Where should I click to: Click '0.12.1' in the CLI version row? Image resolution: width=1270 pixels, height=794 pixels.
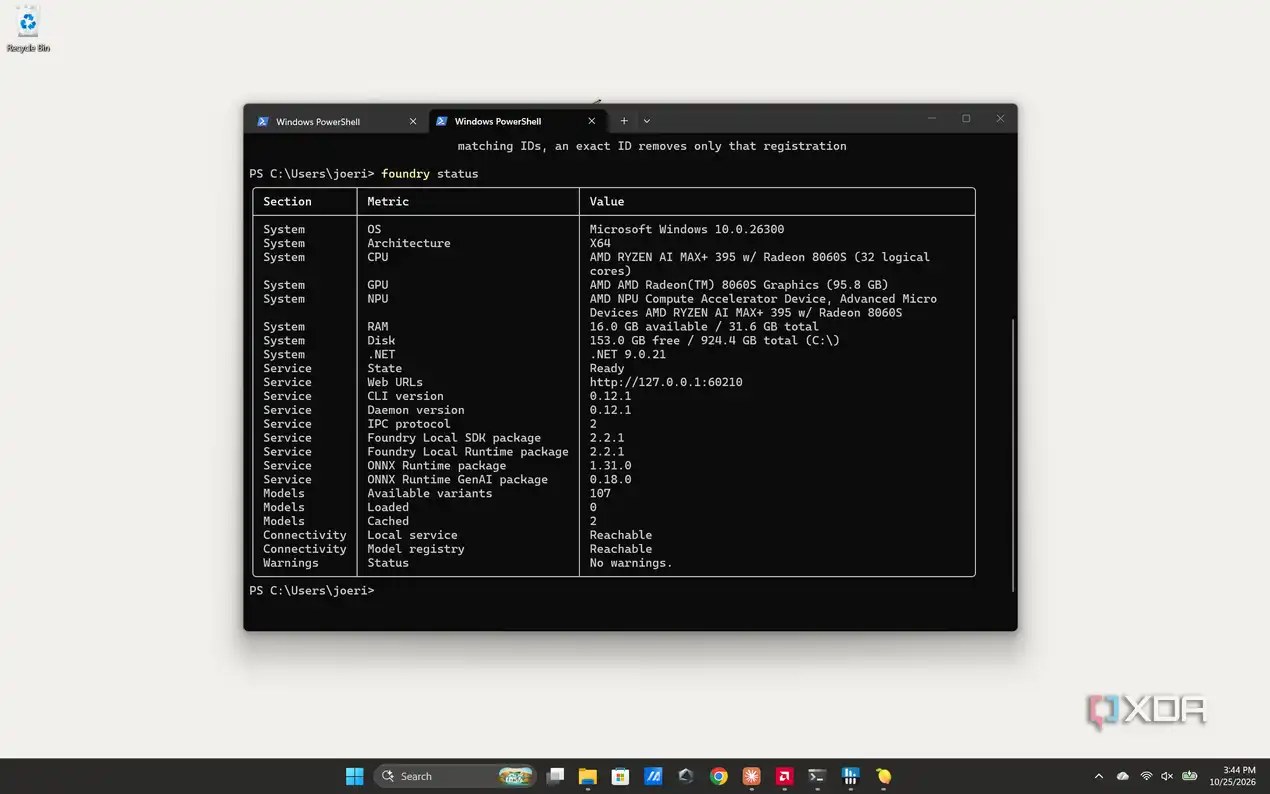point(610,396)
